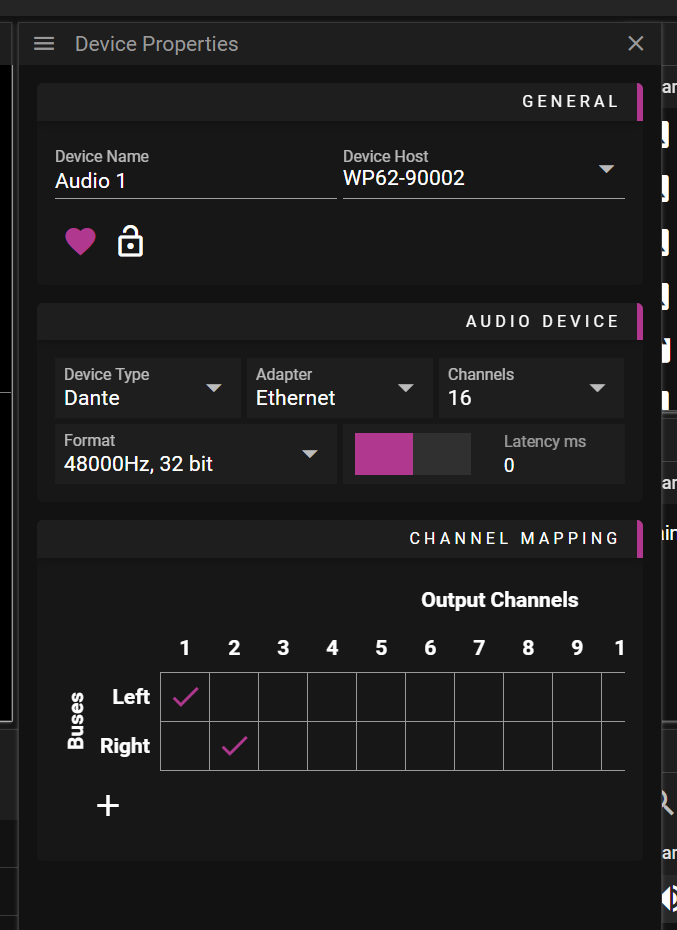Open the hamburger menu in Device Properties
Screen dimensions: 677x930
point(44,44)
